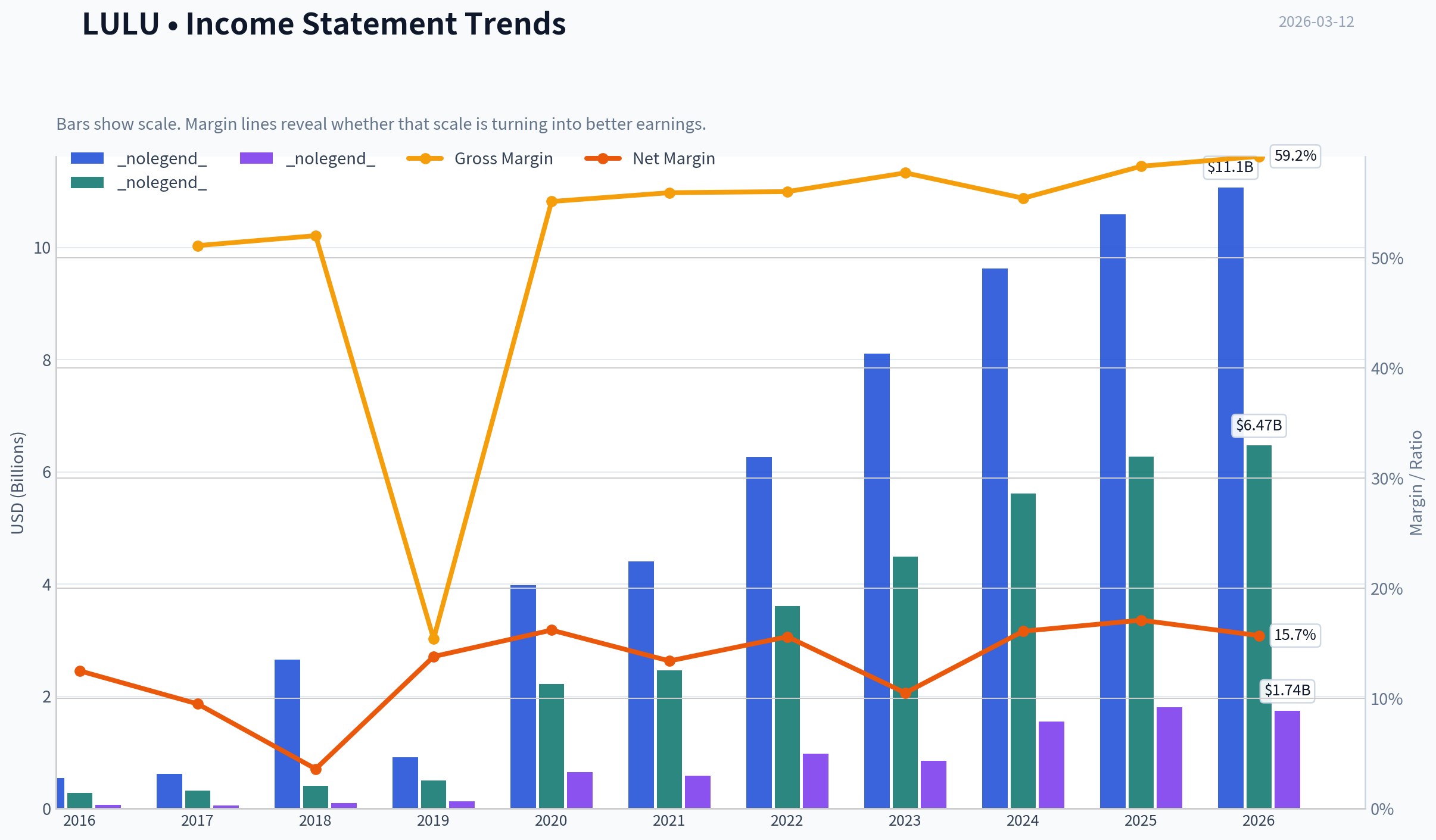Select the Gross Margin marker at 2023
This screenshot has width=1436, height=840.
coord(905,173)
